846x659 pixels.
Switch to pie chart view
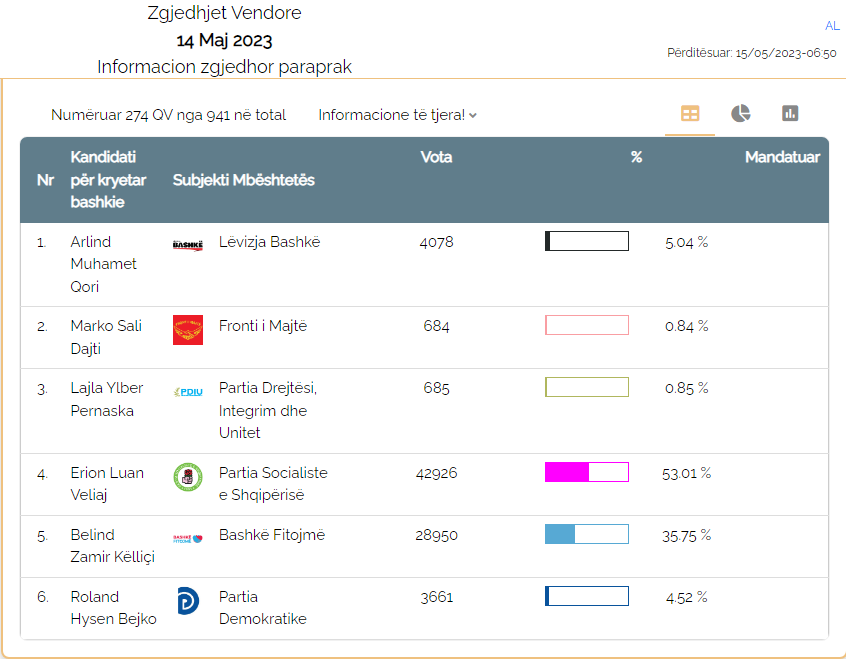click(x=740, y=113)
